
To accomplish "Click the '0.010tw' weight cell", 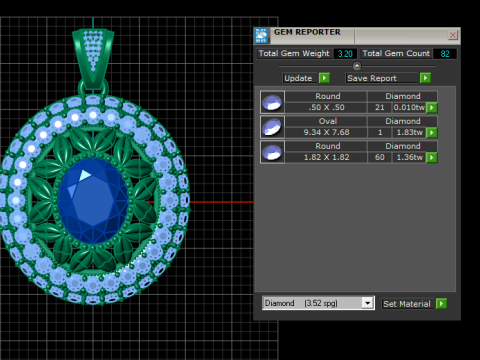I will pyautogui.click(x=409, y=108).
